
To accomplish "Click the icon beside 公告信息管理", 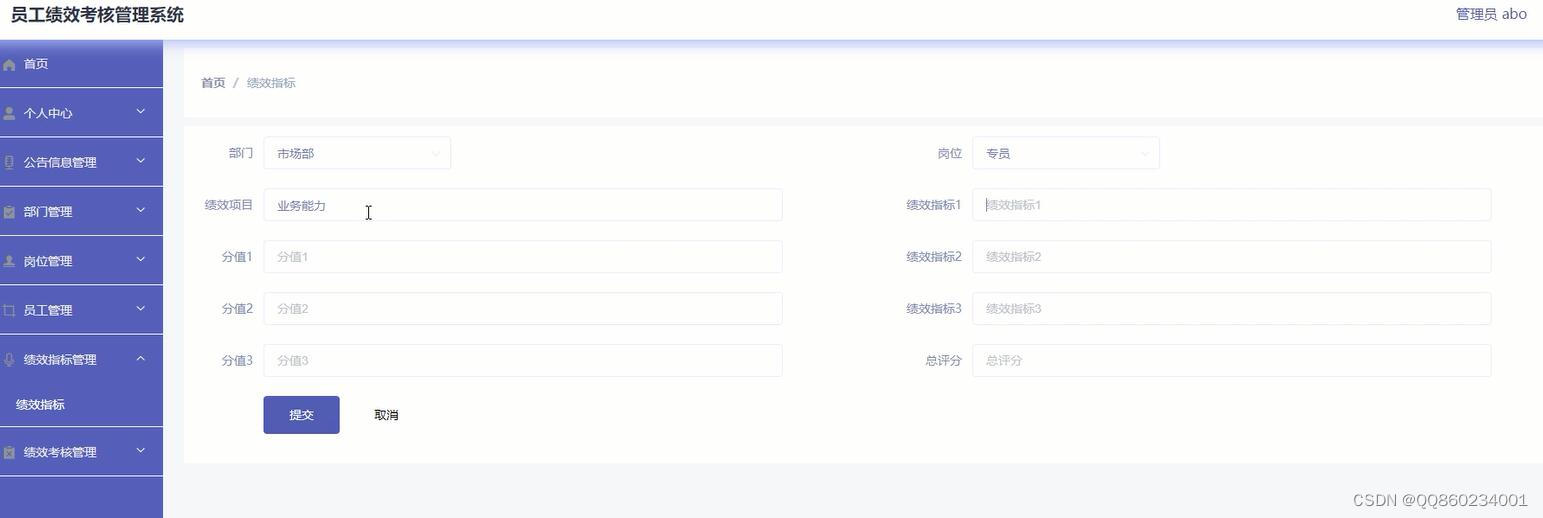I will [x=9, y=163].
